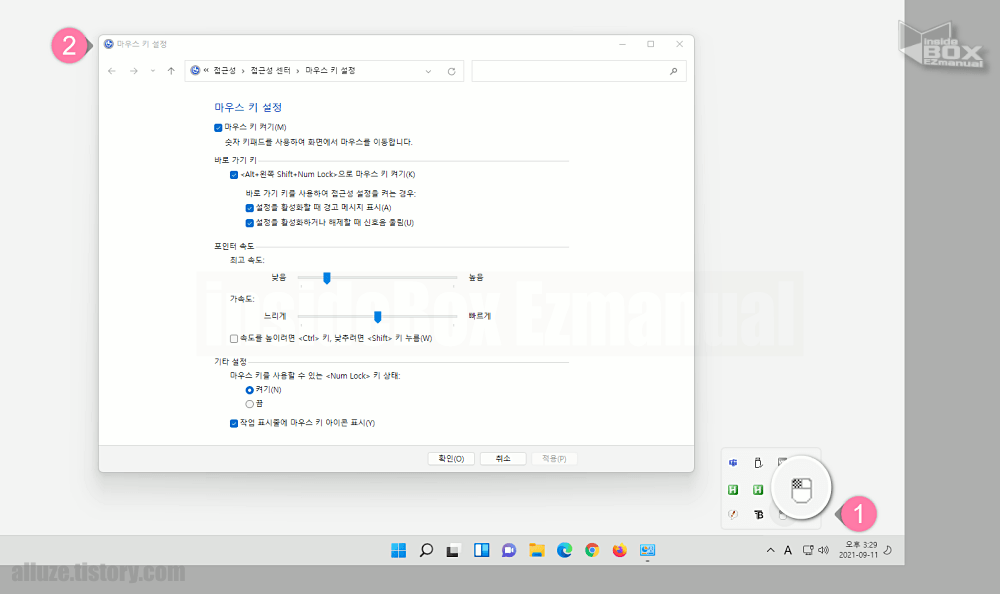
Task: Expand the address bar history dropdown
Action: 428,71
